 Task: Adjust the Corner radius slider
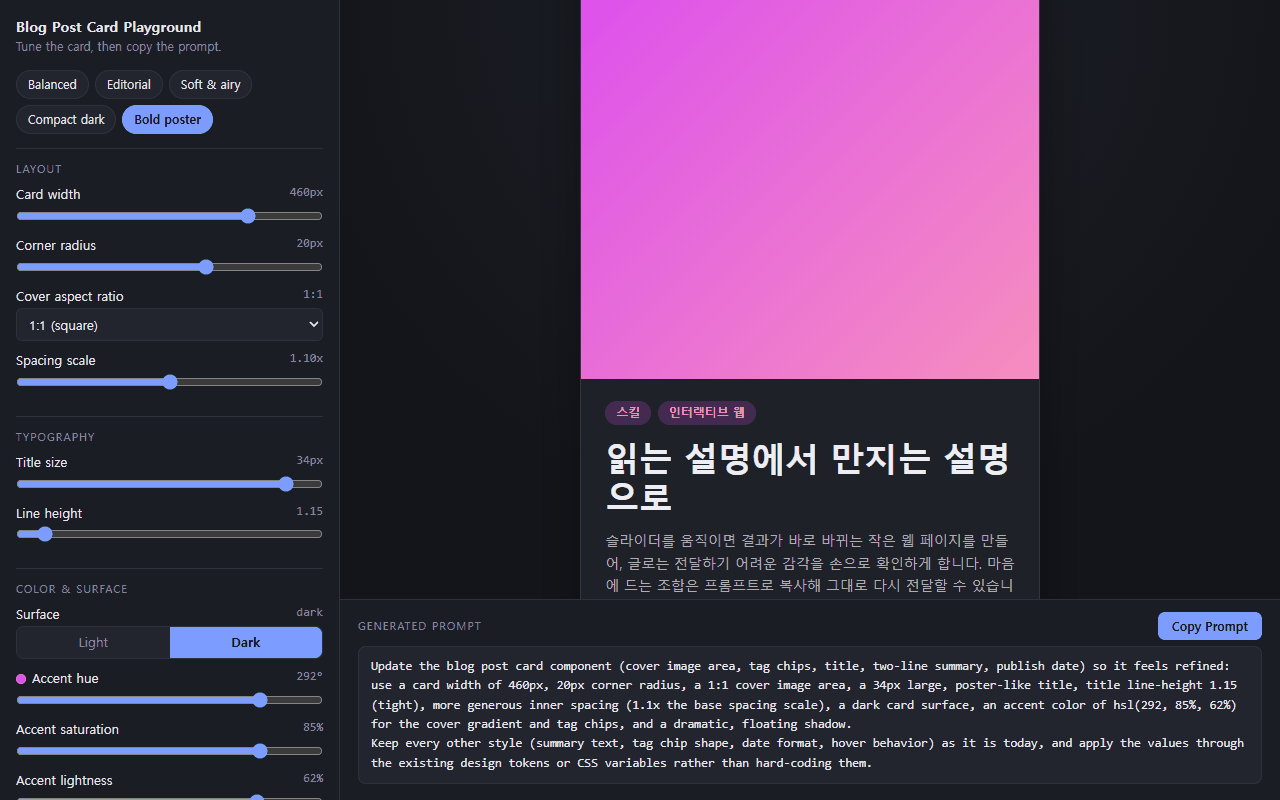(x=169, y=267)
